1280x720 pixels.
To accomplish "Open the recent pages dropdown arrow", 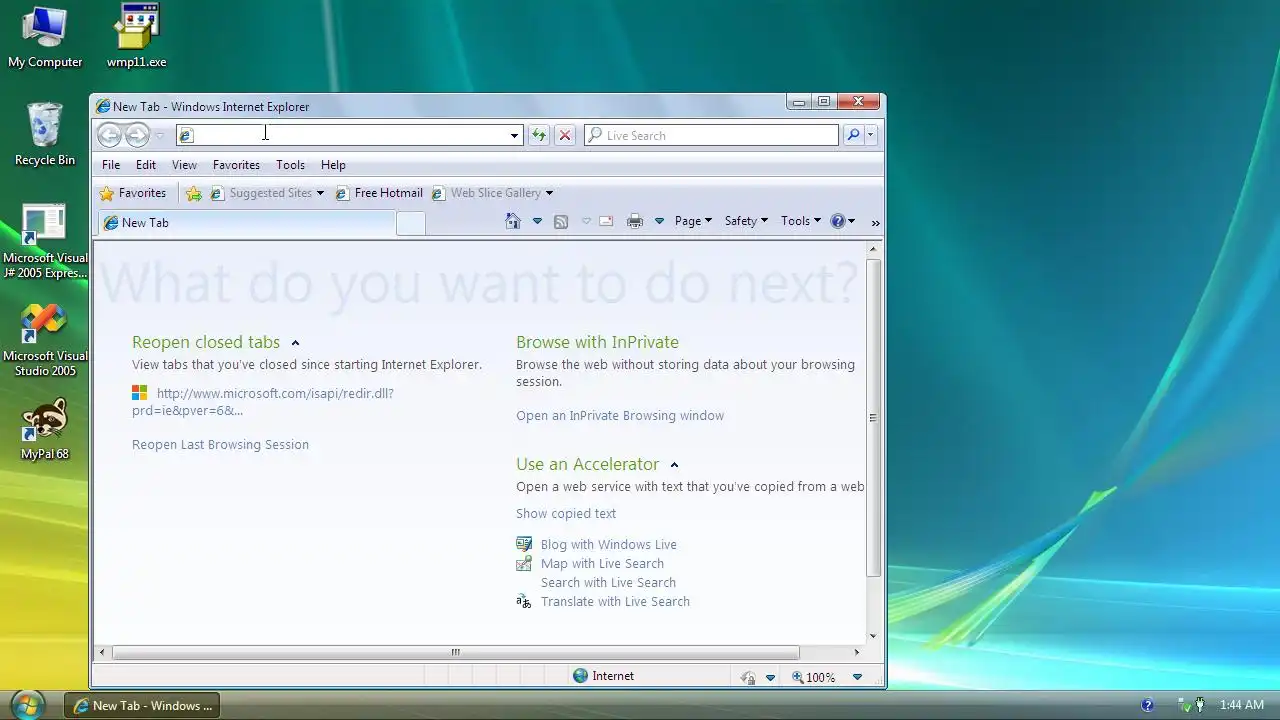I will (160, 135).
